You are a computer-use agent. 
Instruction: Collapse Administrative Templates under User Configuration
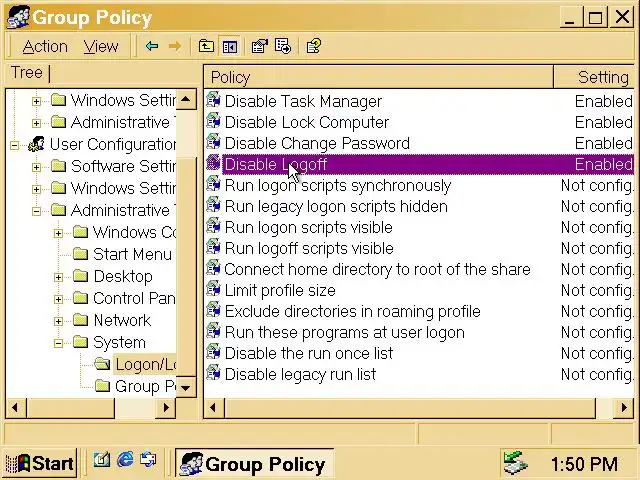tap(36, 211)
